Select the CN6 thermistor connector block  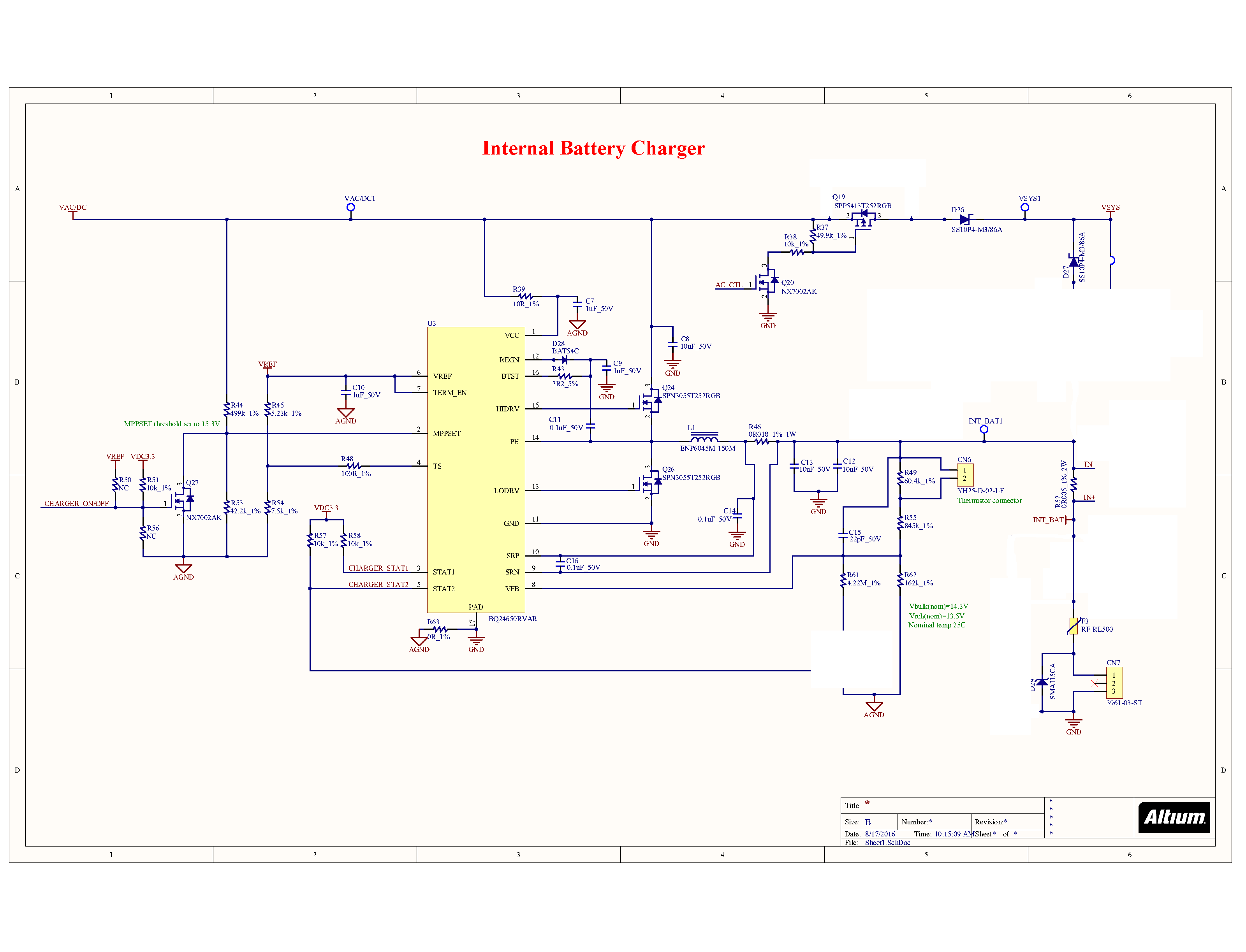[965, 474]
